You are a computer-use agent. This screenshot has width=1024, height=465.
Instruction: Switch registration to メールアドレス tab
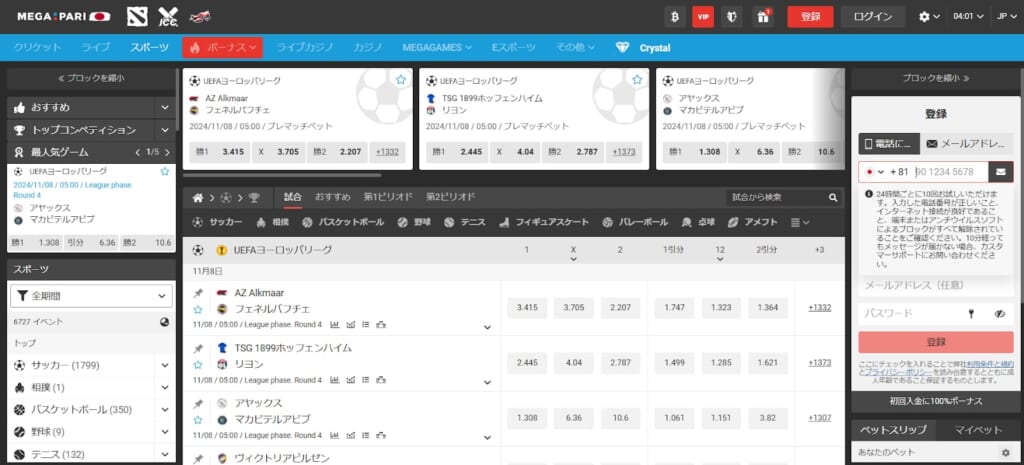pos(967,143)
